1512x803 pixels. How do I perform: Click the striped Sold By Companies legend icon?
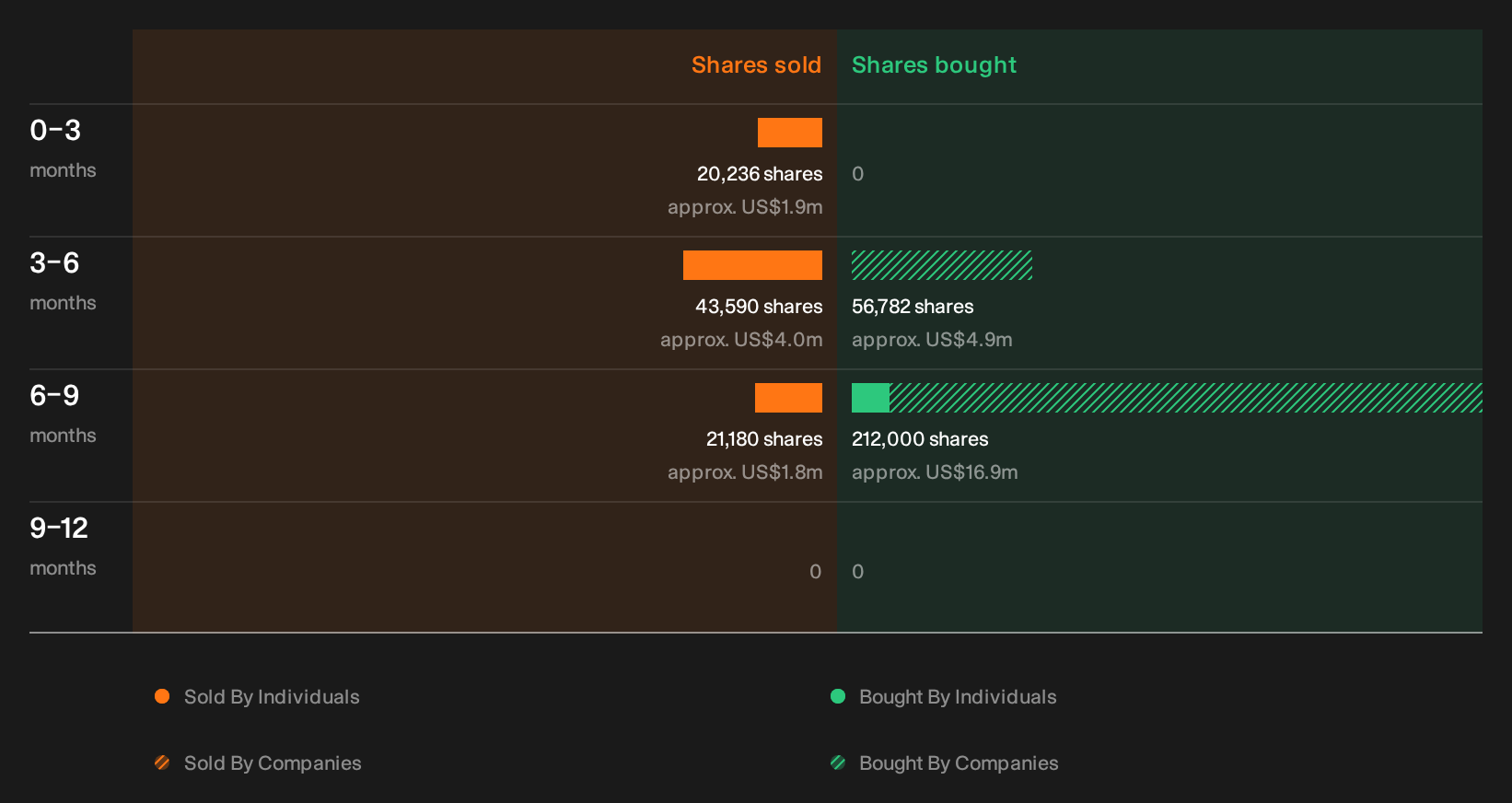(x=162, y=762)
